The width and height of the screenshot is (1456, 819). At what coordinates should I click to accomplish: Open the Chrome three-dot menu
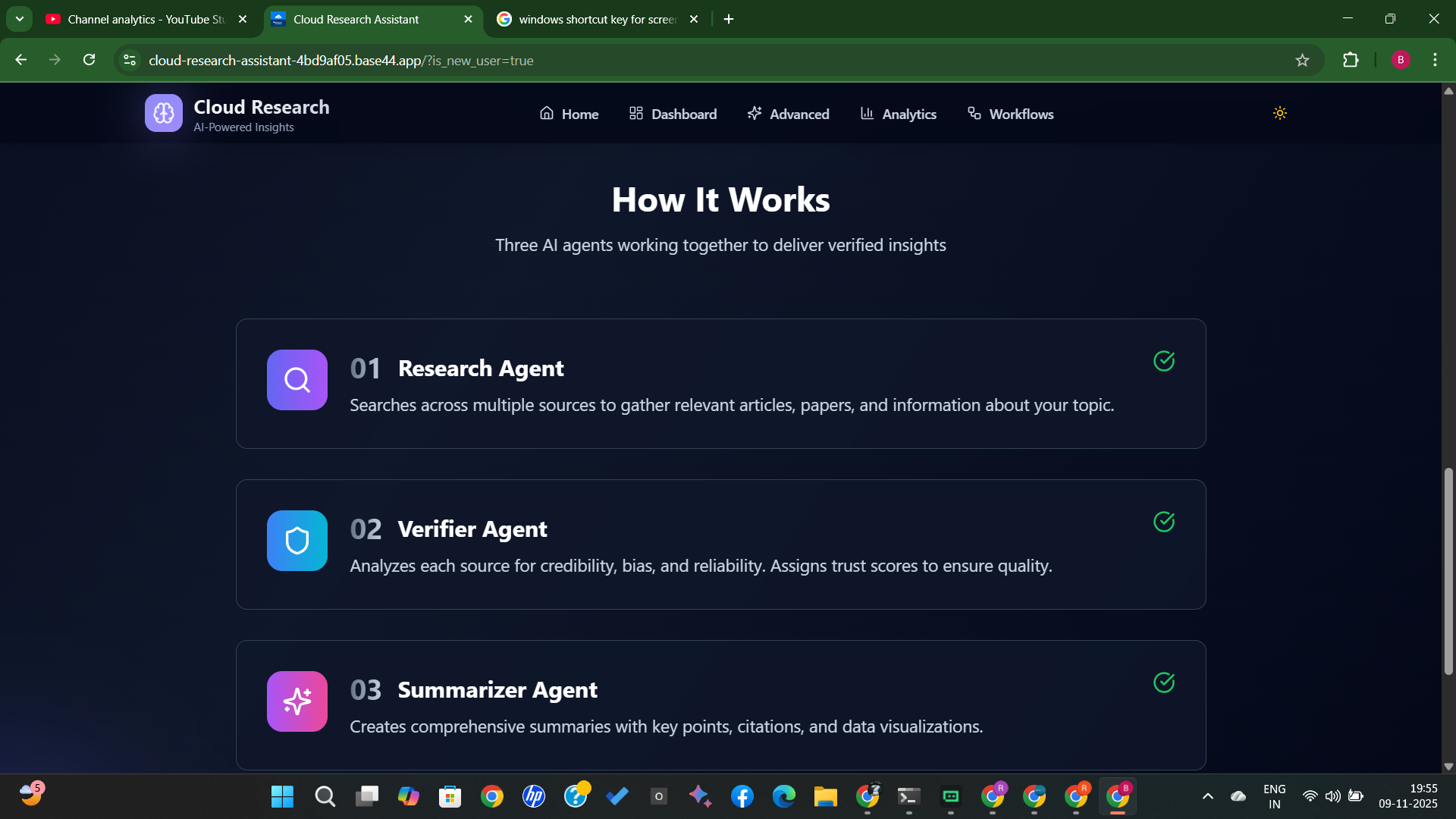point(1435,61)
